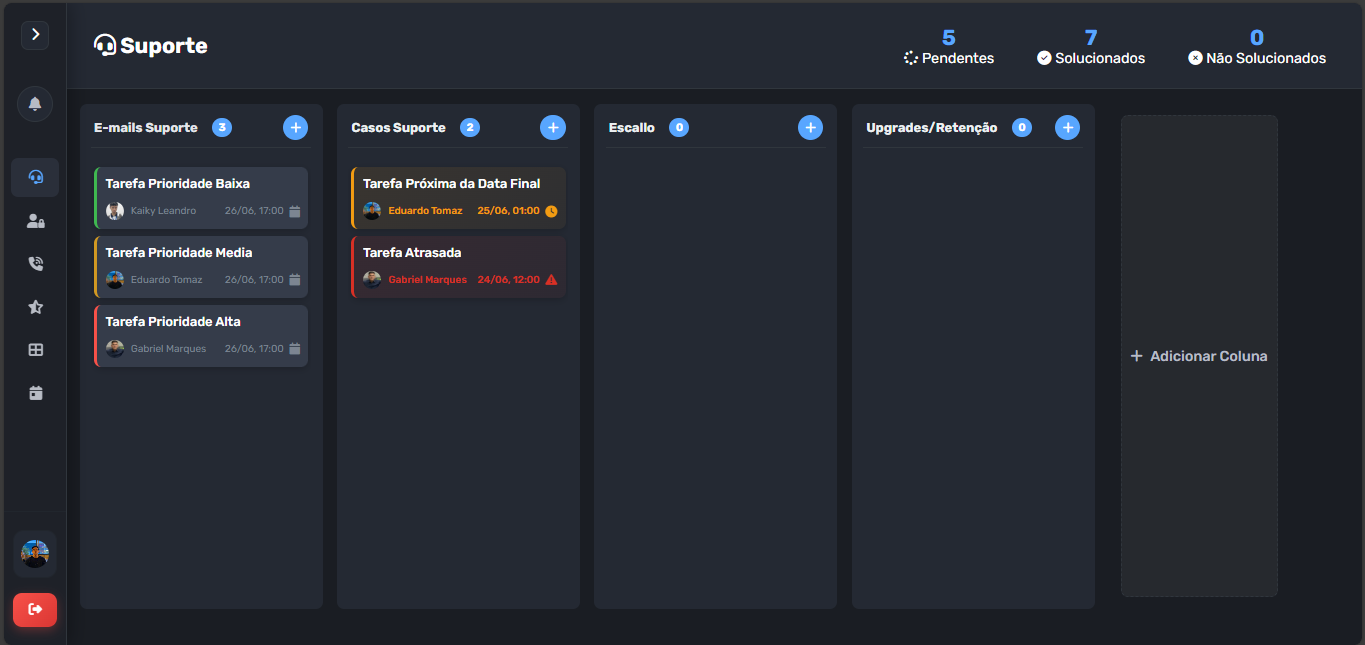This screenshot has width=1365, height=645.
Task: Add a task to Casos Suporte column
Action: (553, 127)
